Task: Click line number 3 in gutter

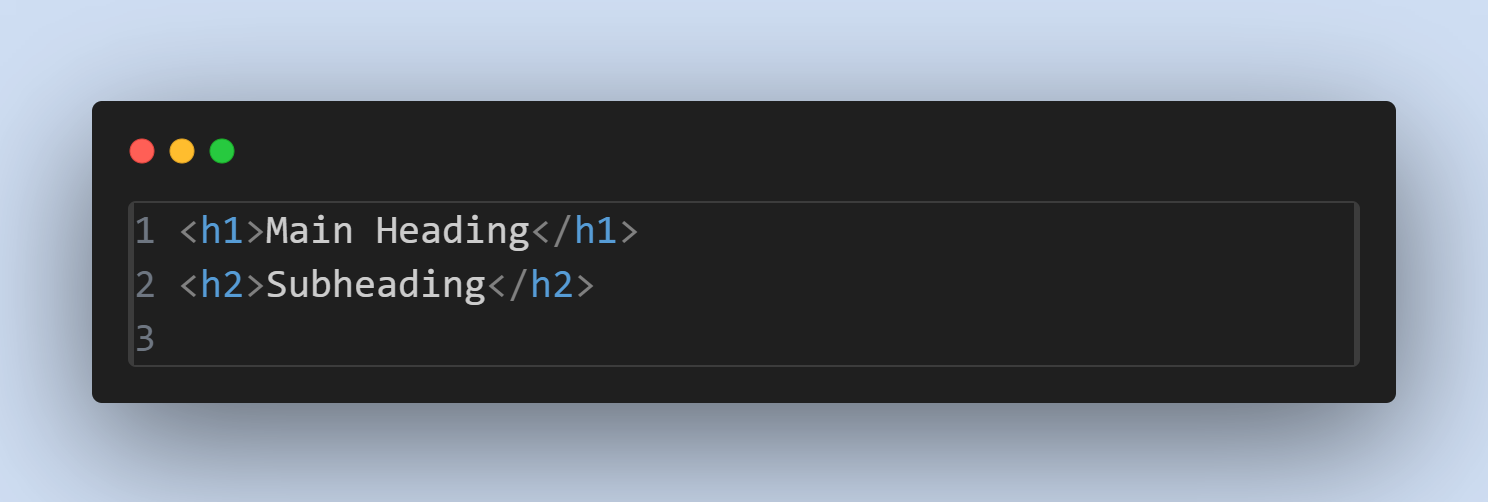Action: (146, 340)
